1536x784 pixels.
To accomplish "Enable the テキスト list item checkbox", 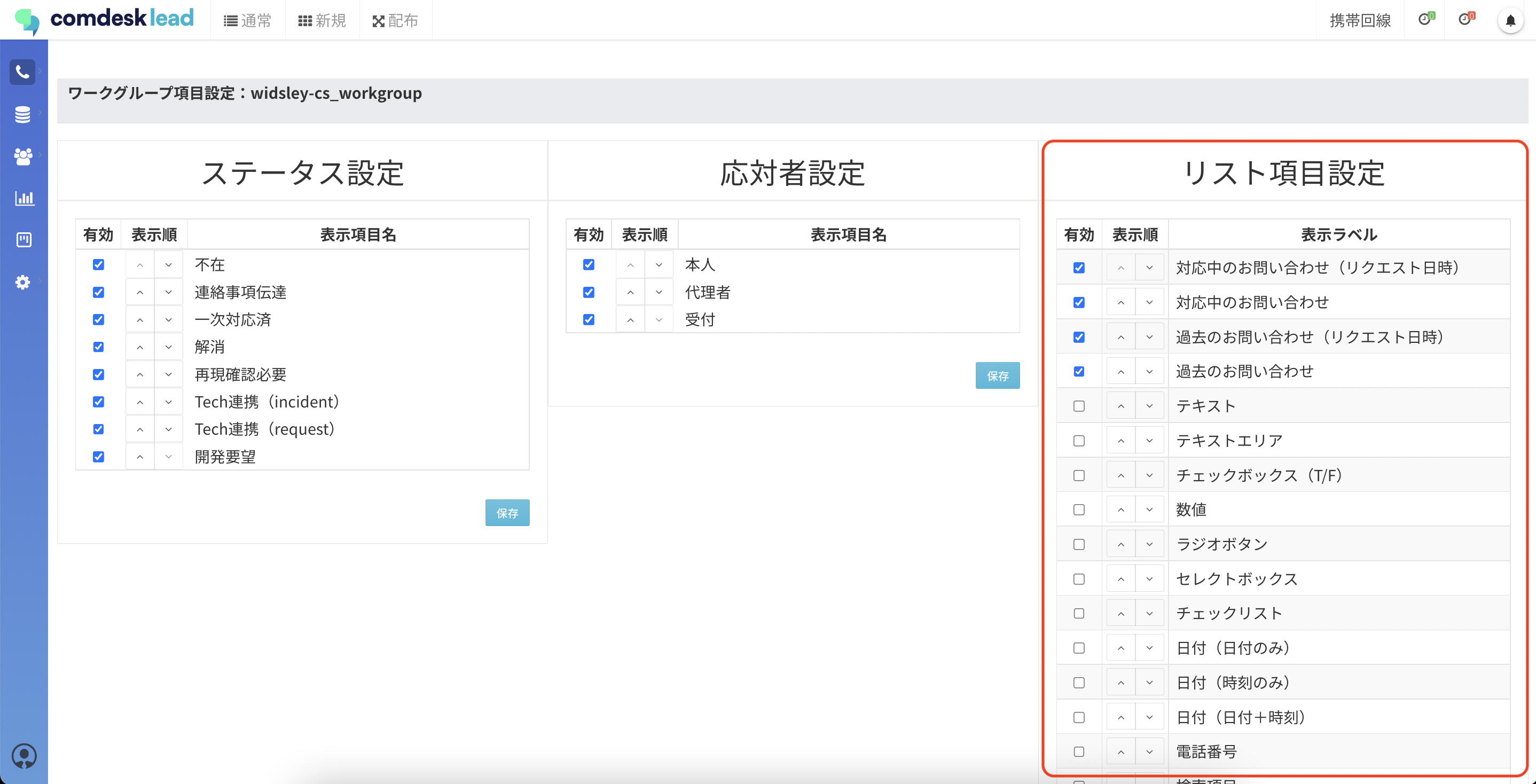I will [x=1079, y=406].
